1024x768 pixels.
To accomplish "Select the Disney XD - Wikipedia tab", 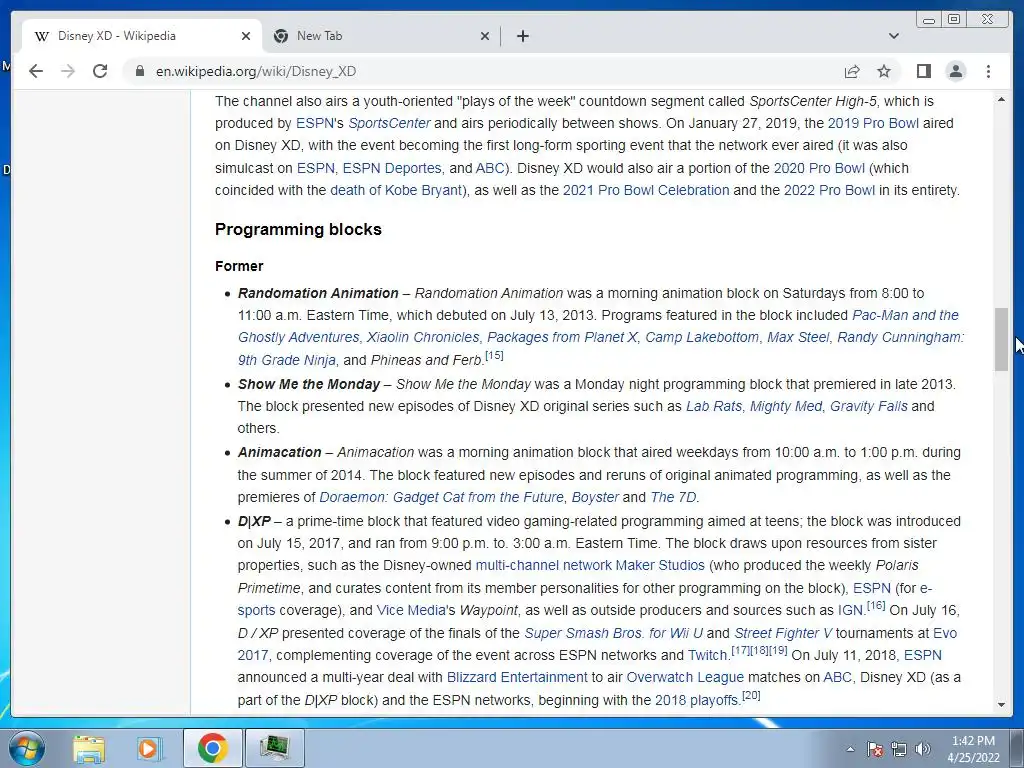I will 142,36.
